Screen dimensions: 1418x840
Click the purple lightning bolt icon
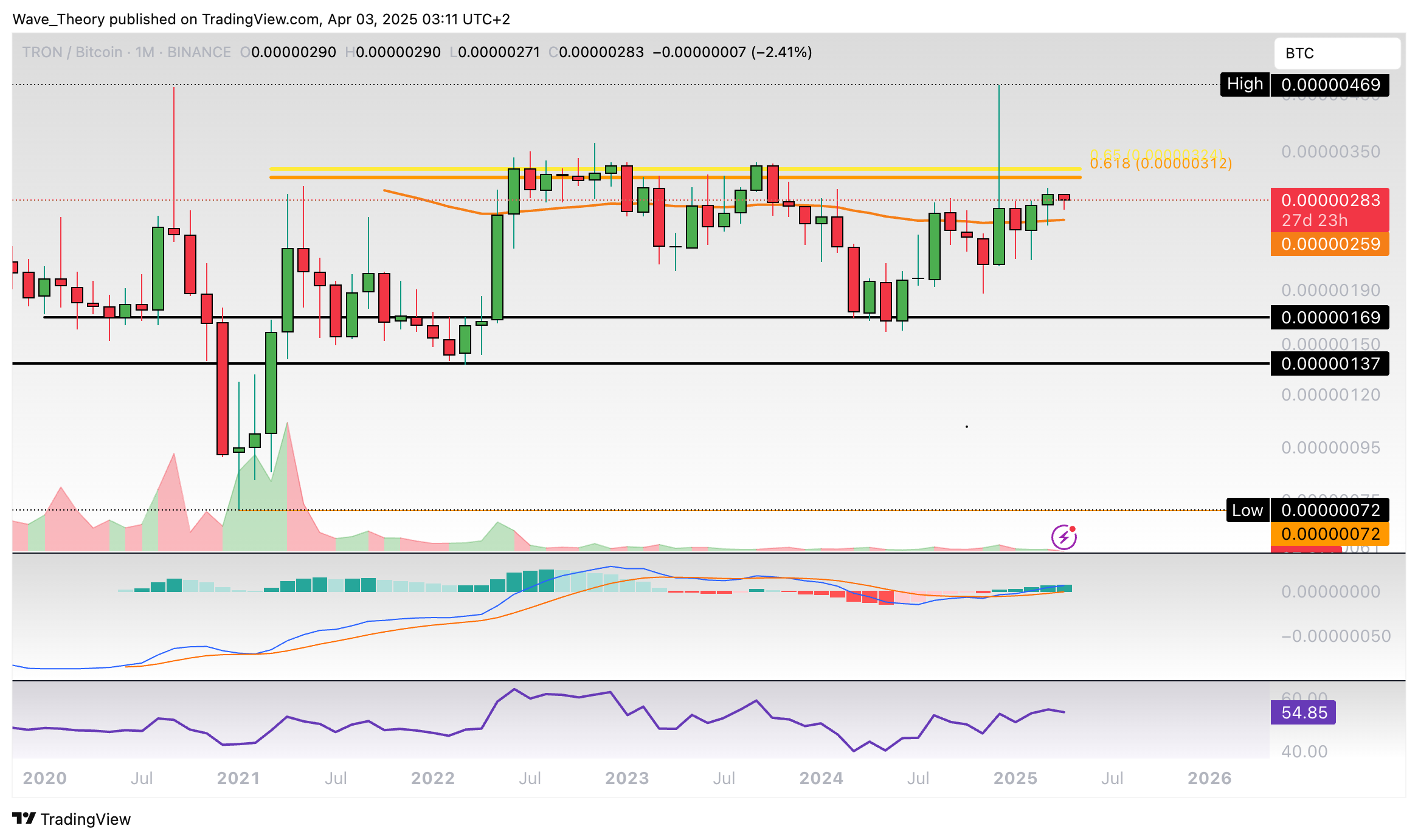click(1063, 537)
